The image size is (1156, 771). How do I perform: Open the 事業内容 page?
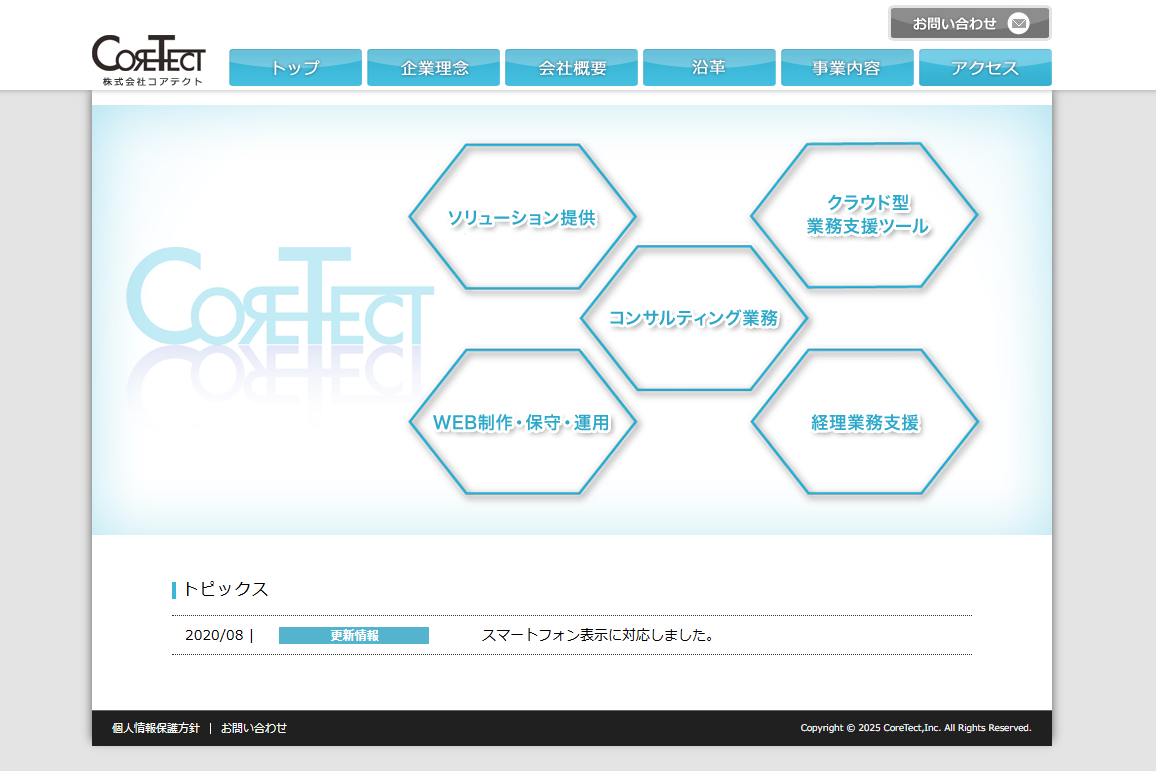tap(847, 67)
